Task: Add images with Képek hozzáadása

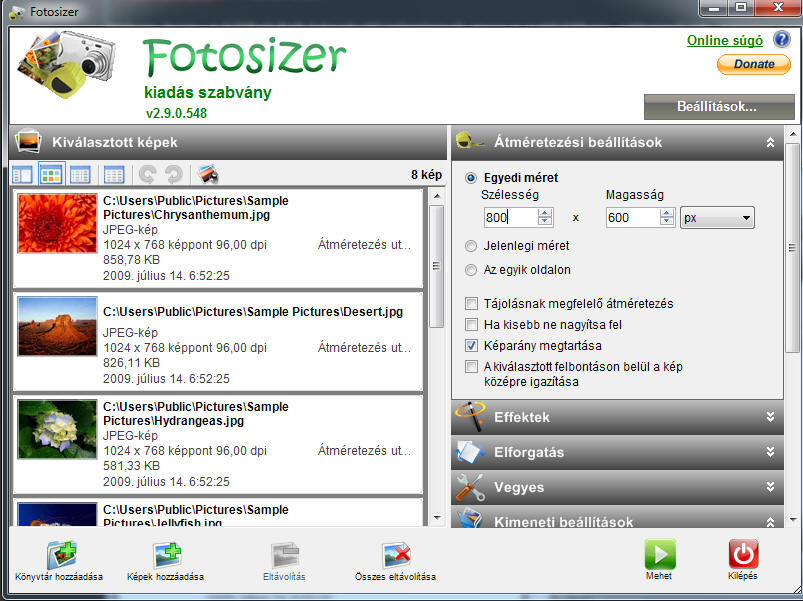Action: (x=165, y=562)
